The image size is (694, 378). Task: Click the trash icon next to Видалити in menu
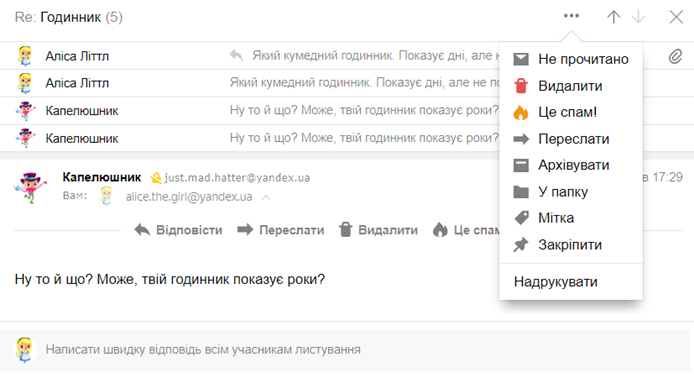(521, 85)
